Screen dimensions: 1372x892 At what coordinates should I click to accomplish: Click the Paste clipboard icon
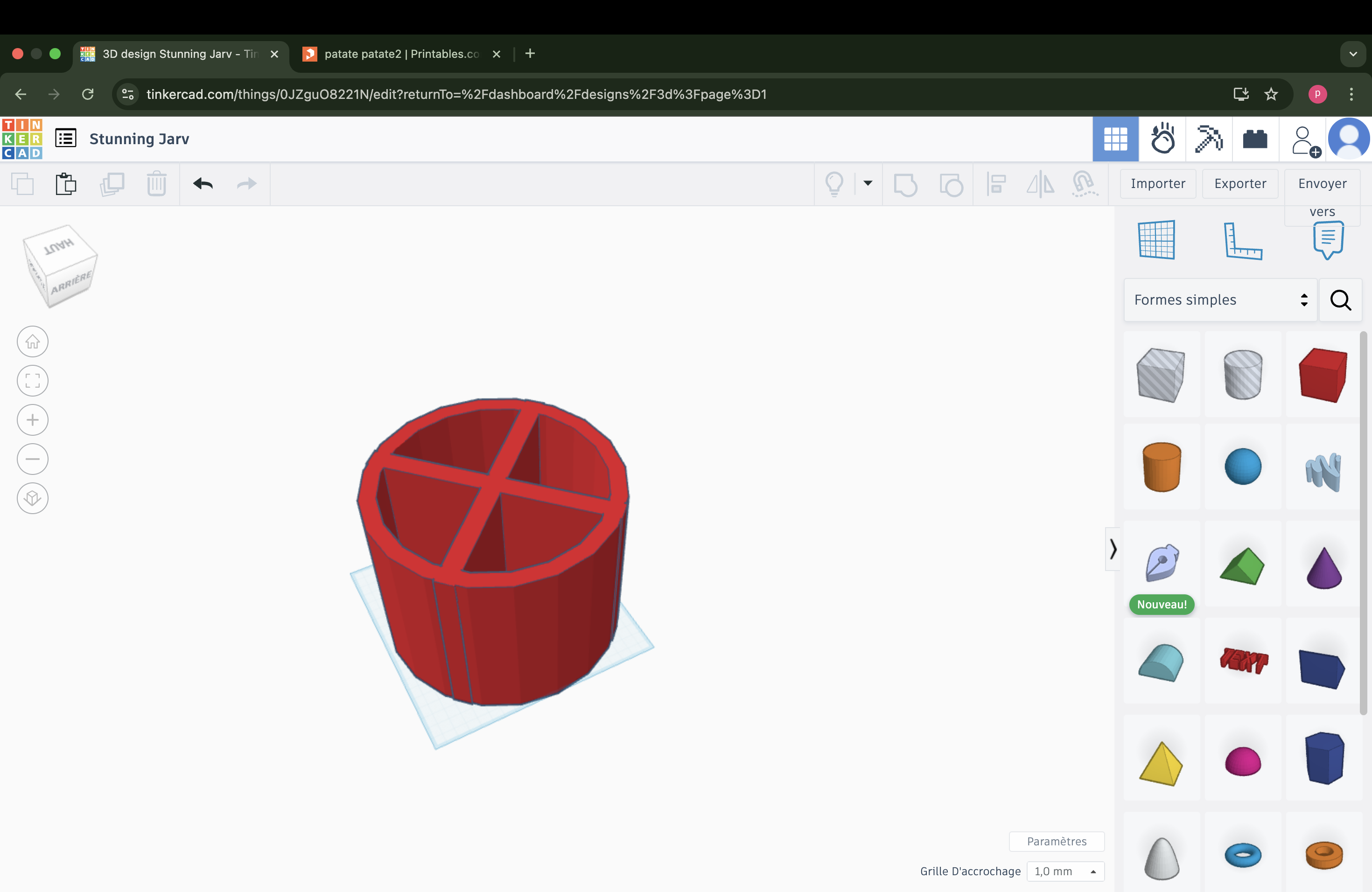click(66, 184)
